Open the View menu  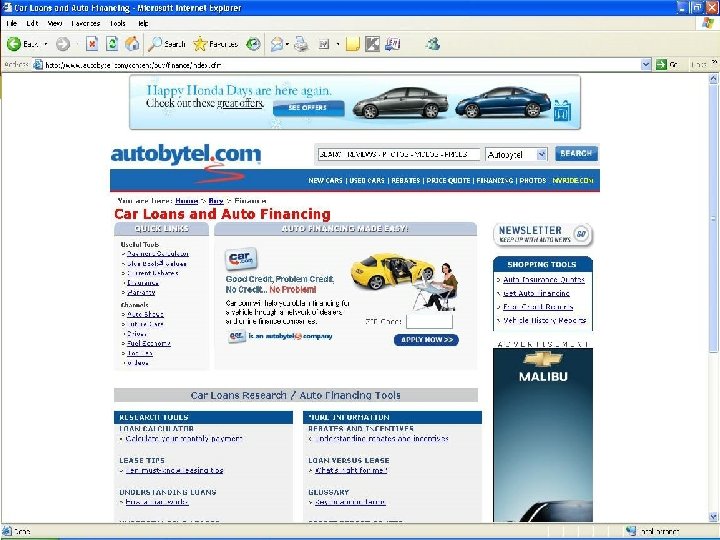click(x=55, y=23)
